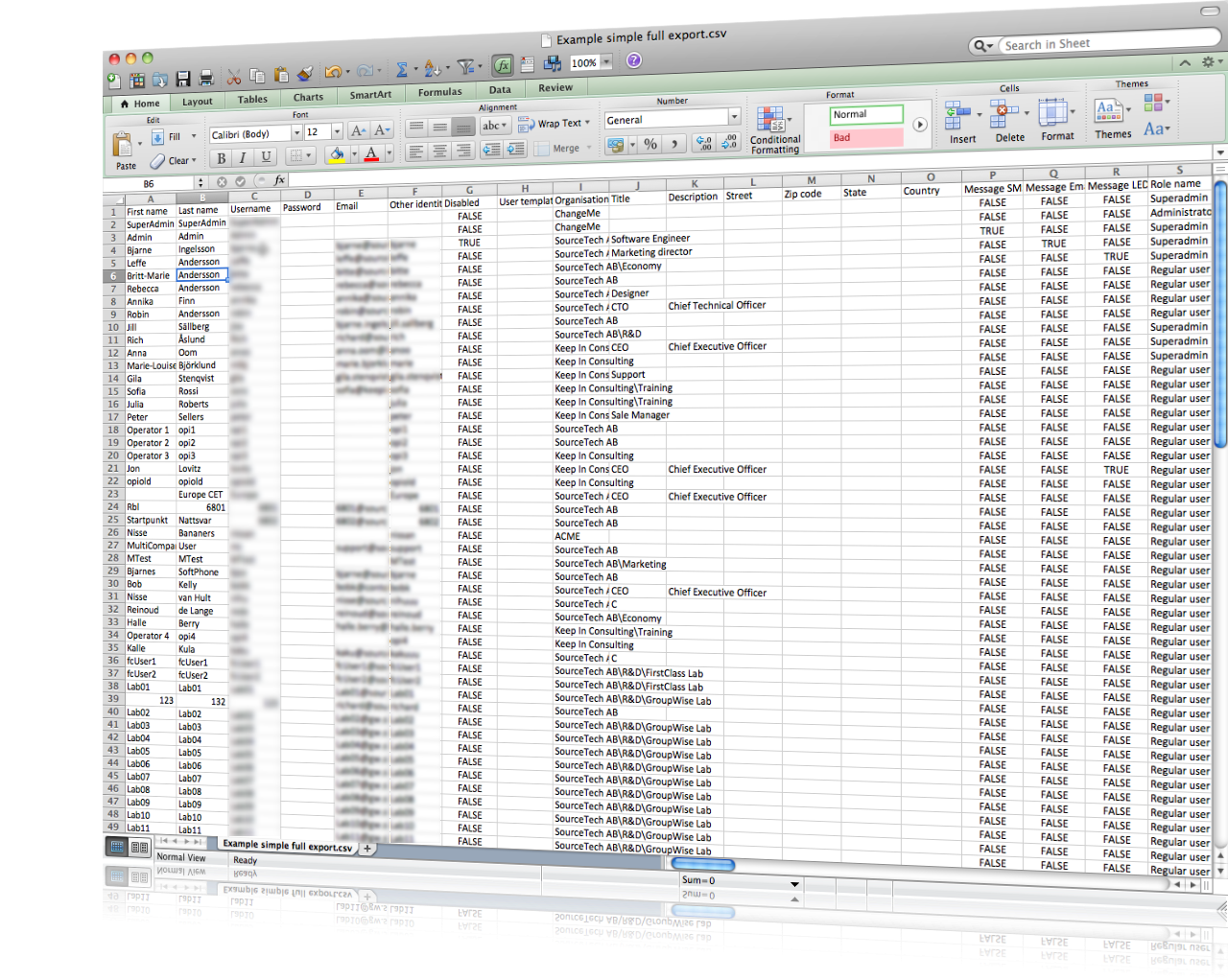Click Increase Decimal button
1228x980 pixels.
(704, 143)
